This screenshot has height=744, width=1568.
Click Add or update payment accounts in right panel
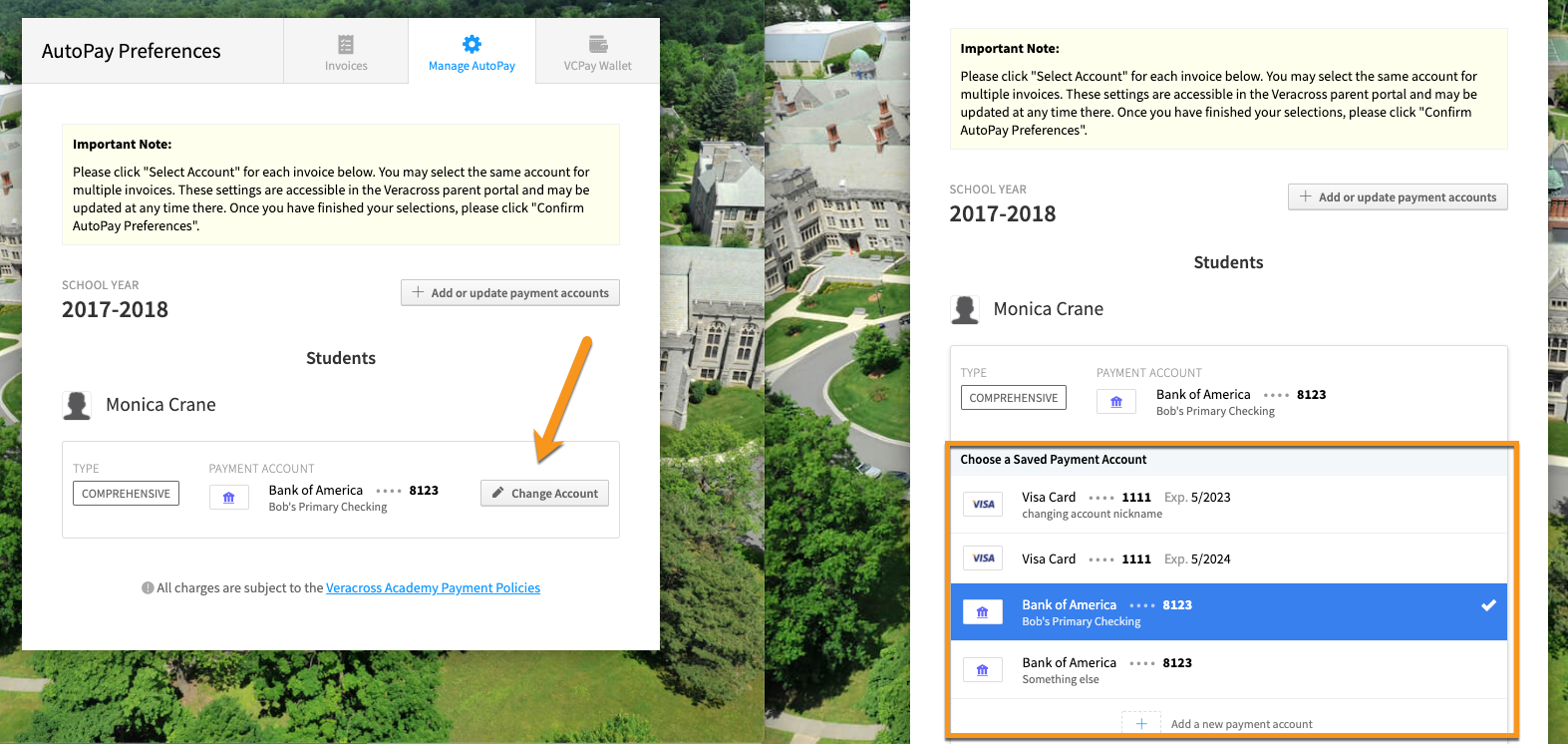click(1398, 197)
